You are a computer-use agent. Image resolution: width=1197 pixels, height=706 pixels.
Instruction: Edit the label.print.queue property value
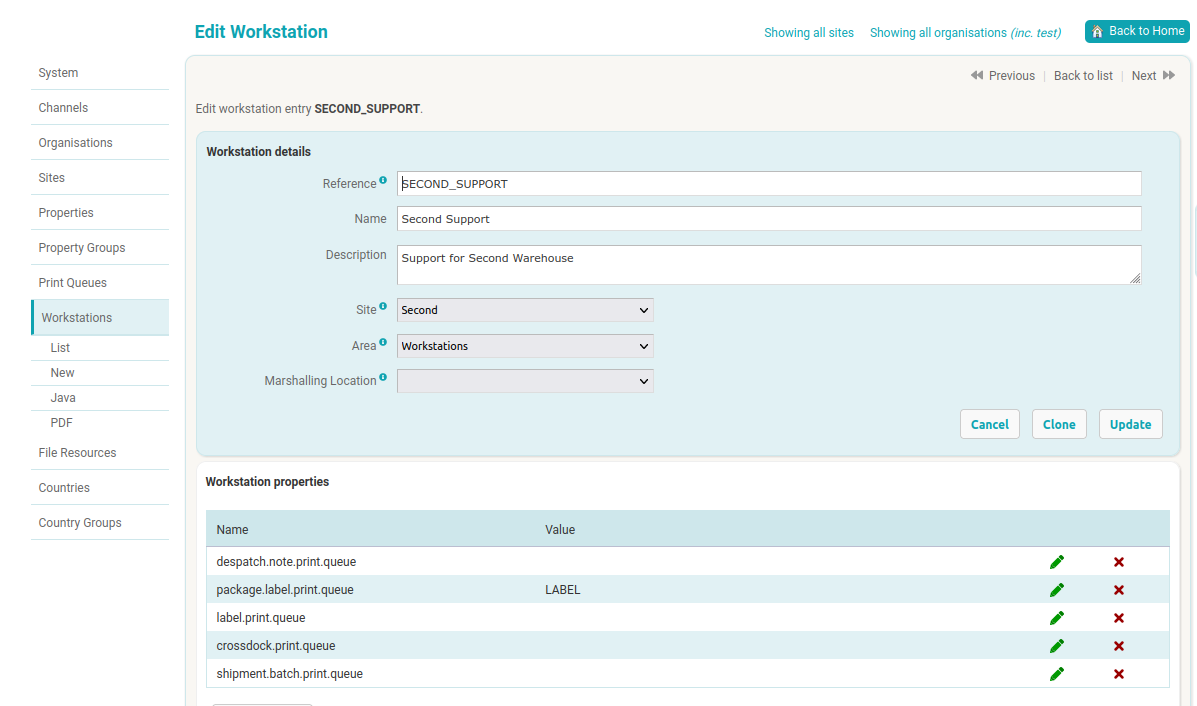[x=1057, y=618]
